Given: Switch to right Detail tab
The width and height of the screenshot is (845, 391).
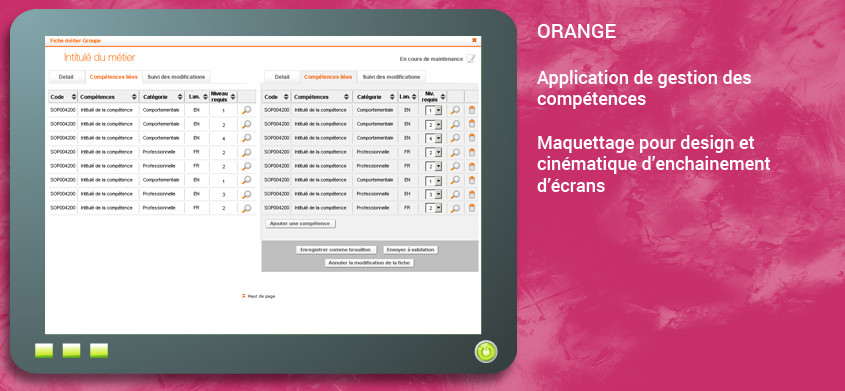Looking at the screenshot, I should click(x=282, y=77).
